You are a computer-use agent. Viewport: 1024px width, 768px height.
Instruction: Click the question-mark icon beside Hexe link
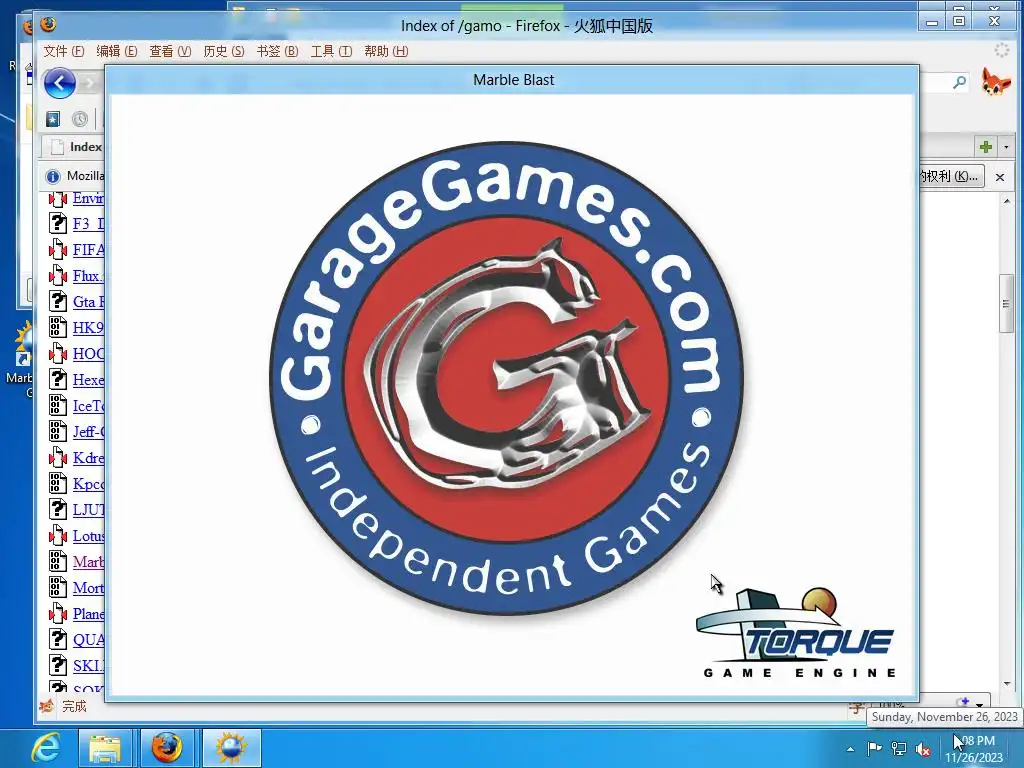click(x=57, y=379)
